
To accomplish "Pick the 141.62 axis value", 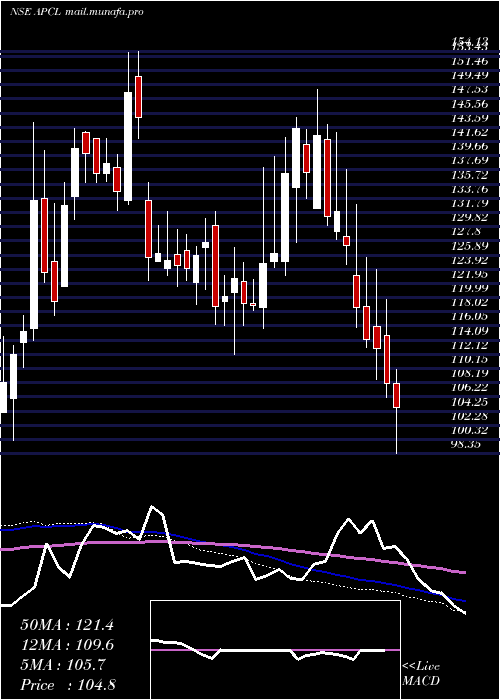I will (470, 132).
